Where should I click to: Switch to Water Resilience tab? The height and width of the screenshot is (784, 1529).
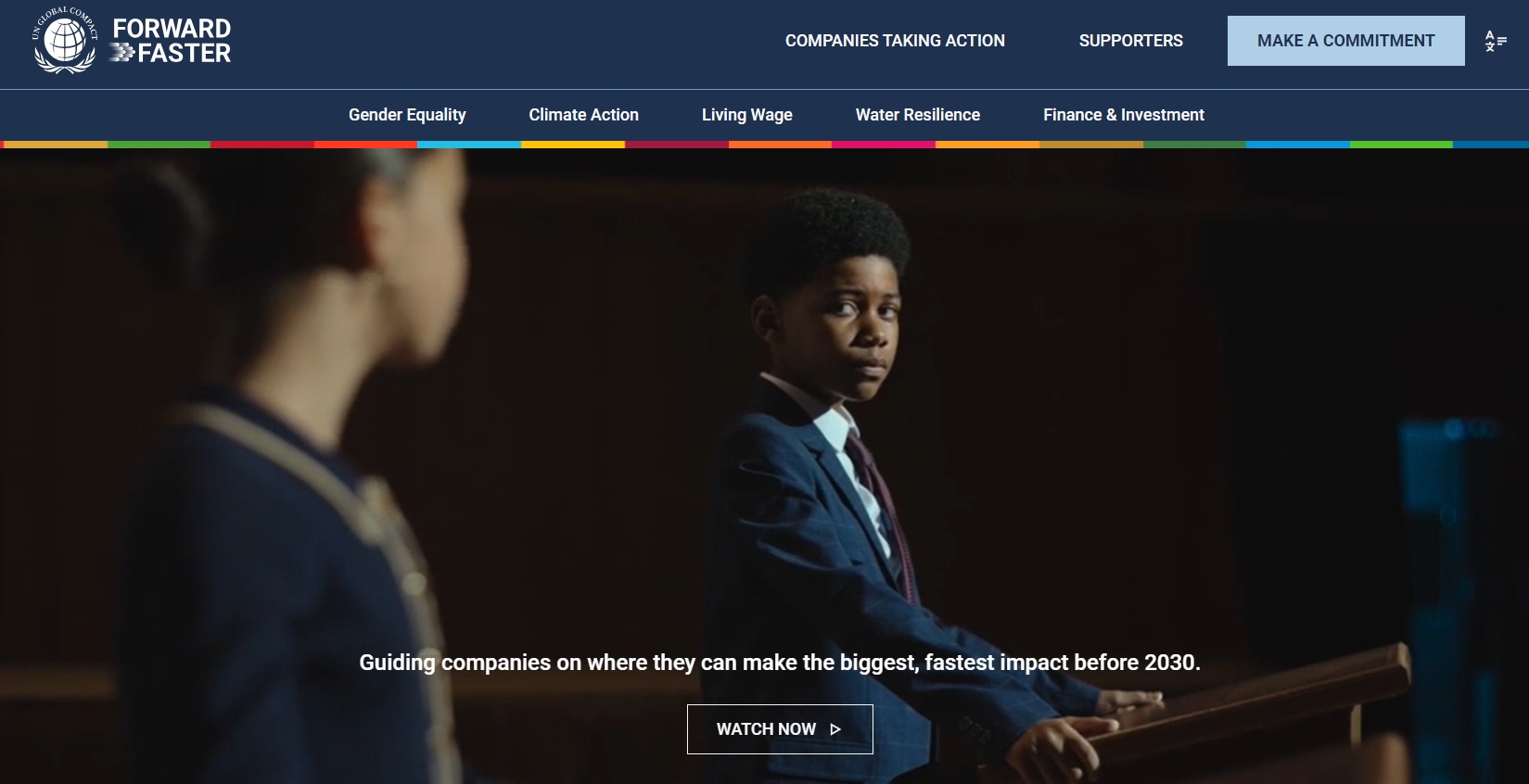[917, 115]
